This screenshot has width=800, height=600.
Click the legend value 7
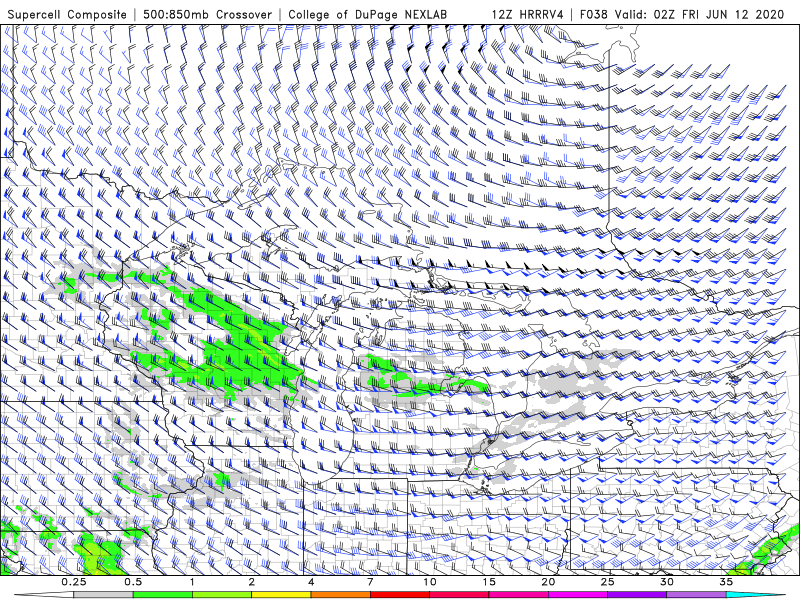pos(370,582)
